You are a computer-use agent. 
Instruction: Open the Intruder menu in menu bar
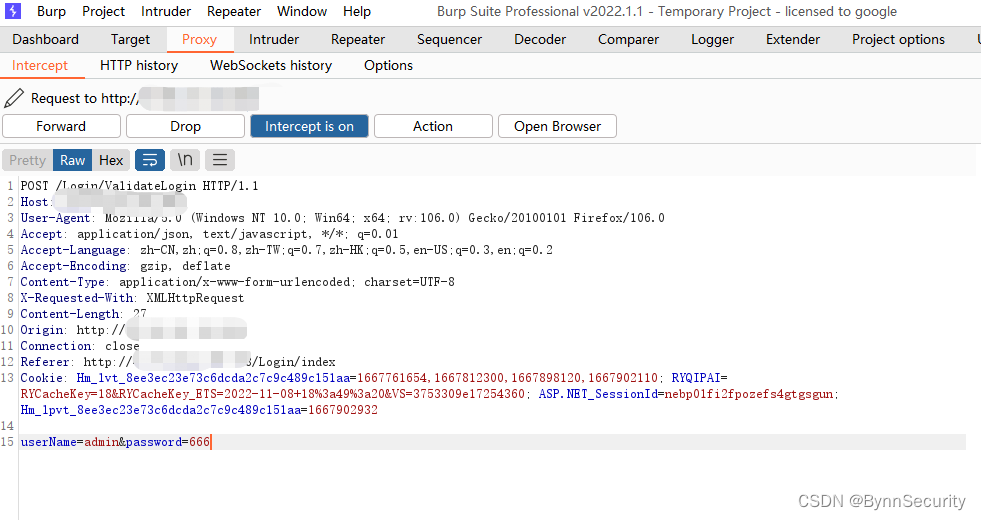click(x=166, y=11)
